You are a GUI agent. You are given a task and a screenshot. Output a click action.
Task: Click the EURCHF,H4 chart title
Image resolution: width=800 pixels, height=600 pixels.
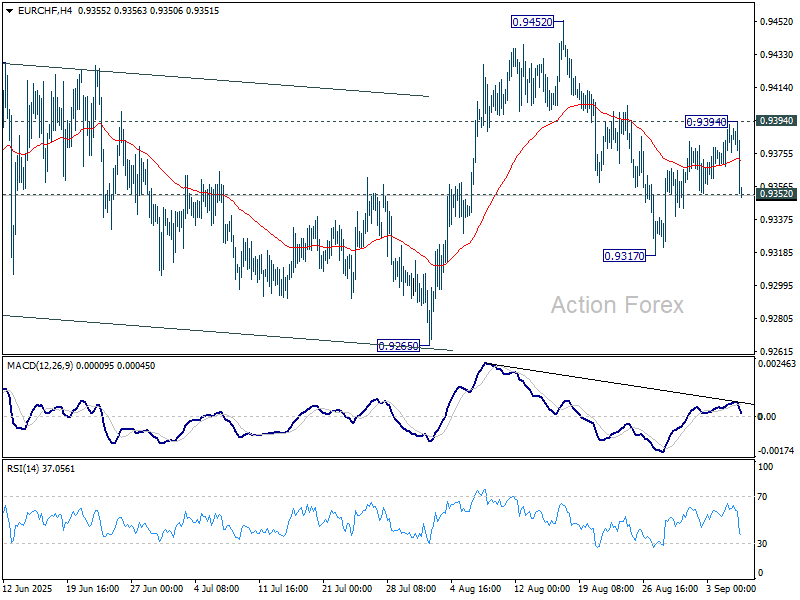tap(36, 10)
